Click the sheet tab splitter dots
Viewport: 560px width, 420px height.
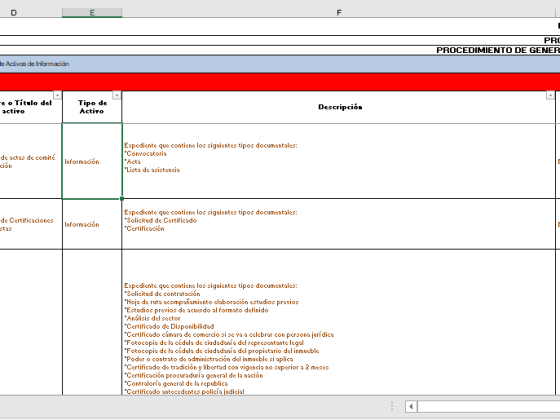[x=392, y=406]
